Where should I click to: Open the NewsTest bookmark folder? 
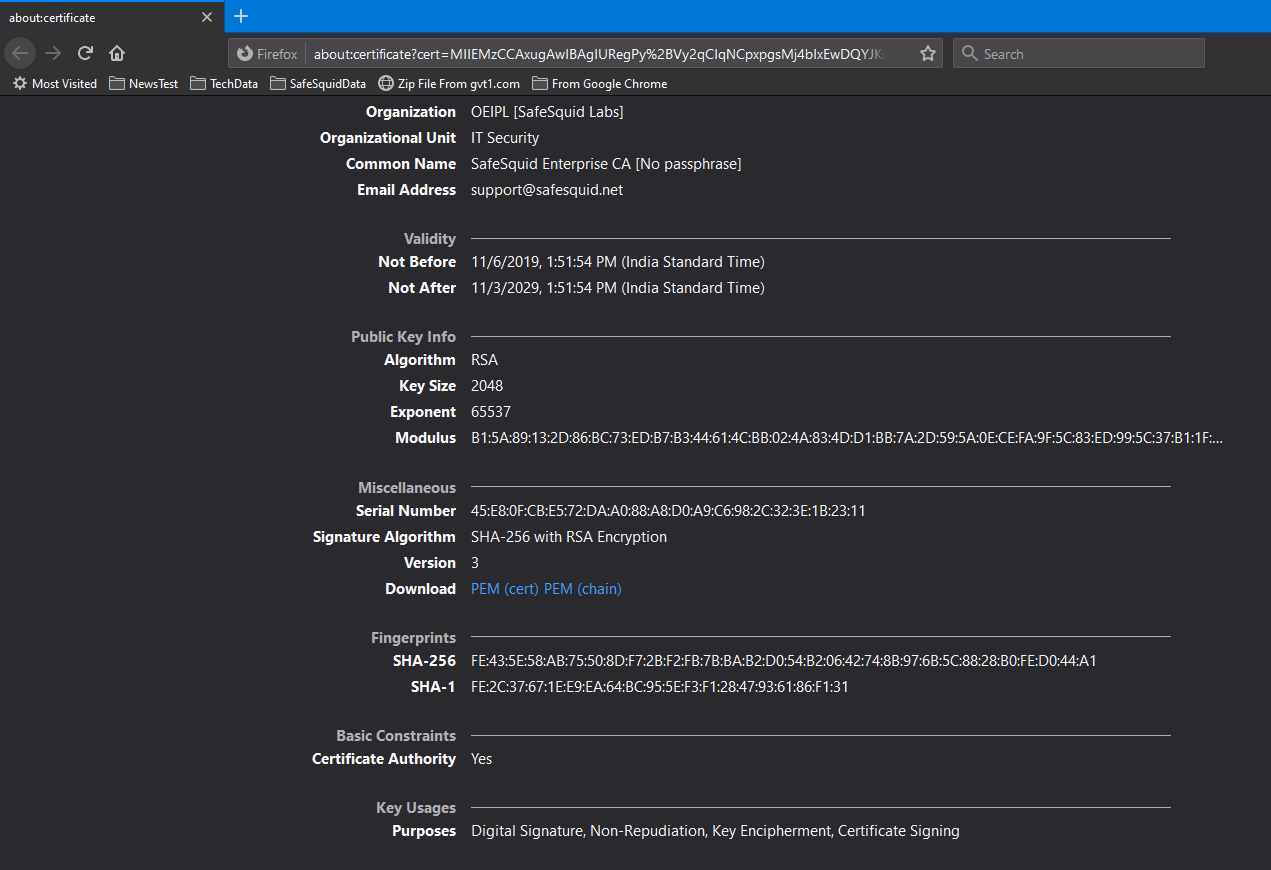(143, 84)
